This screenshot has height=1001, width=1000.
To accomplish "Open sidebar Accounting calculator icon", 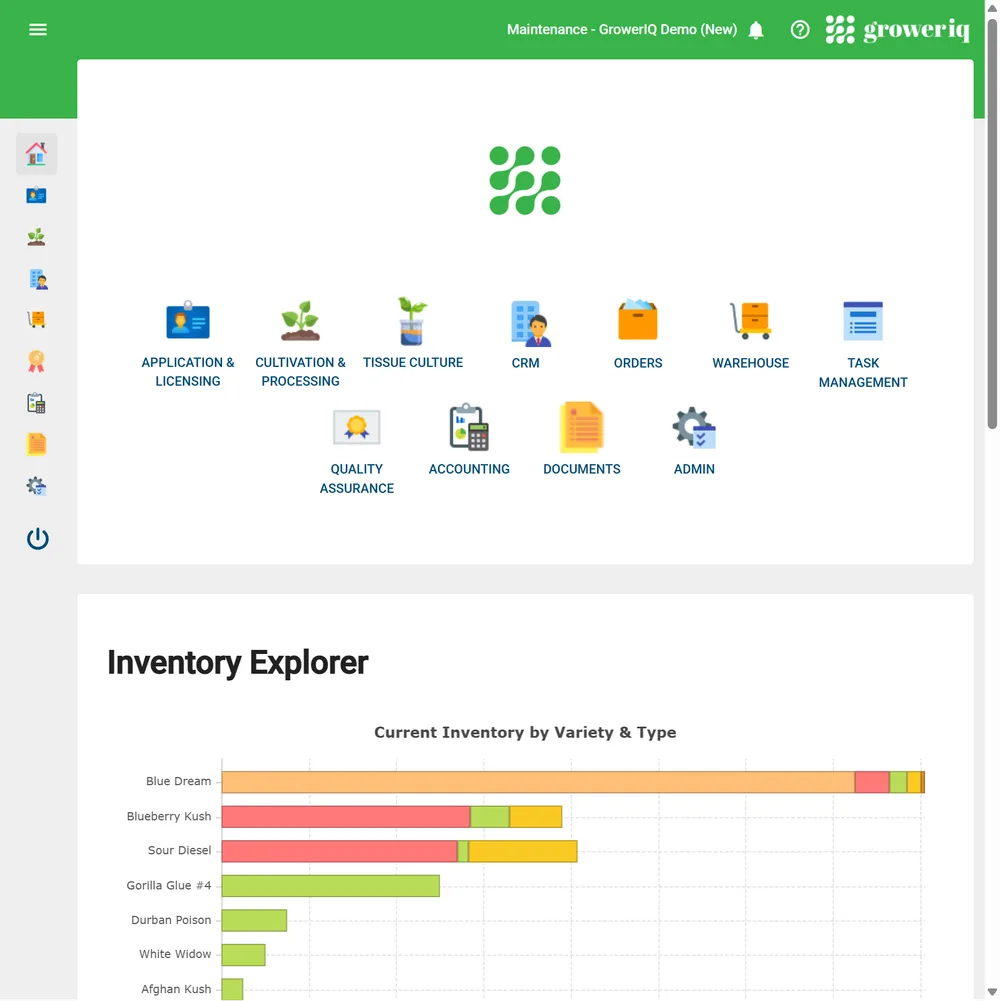I will [36, 403].
